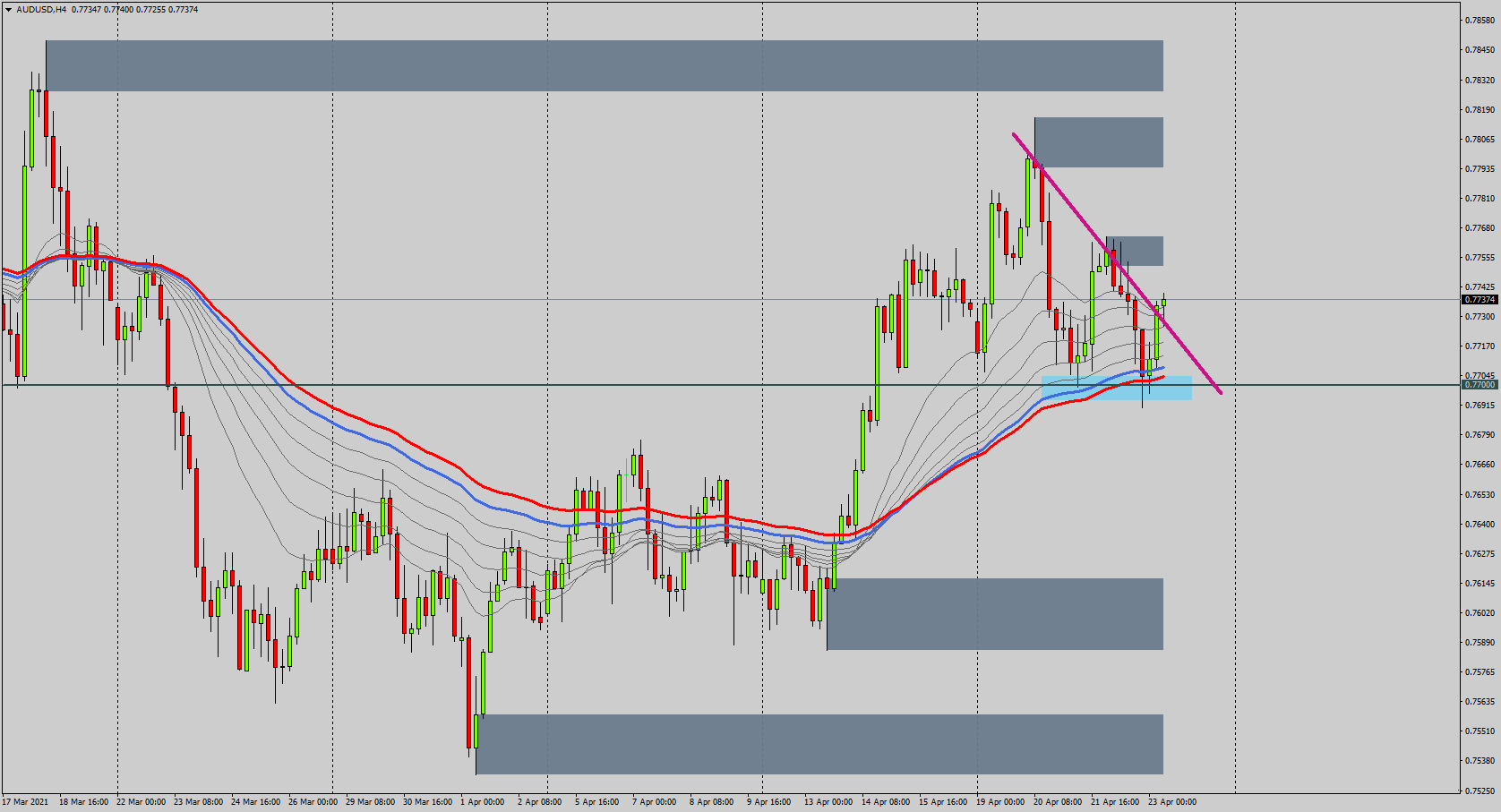
Task: Click the 0.76145 price axis label
Action: [x=1480, y=584]
